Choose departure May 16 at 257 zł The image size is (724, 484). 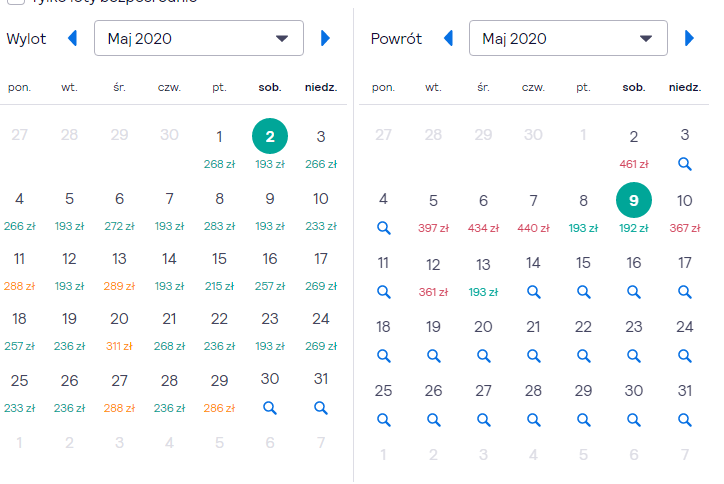pyautogui.click(x=270, y=271)
